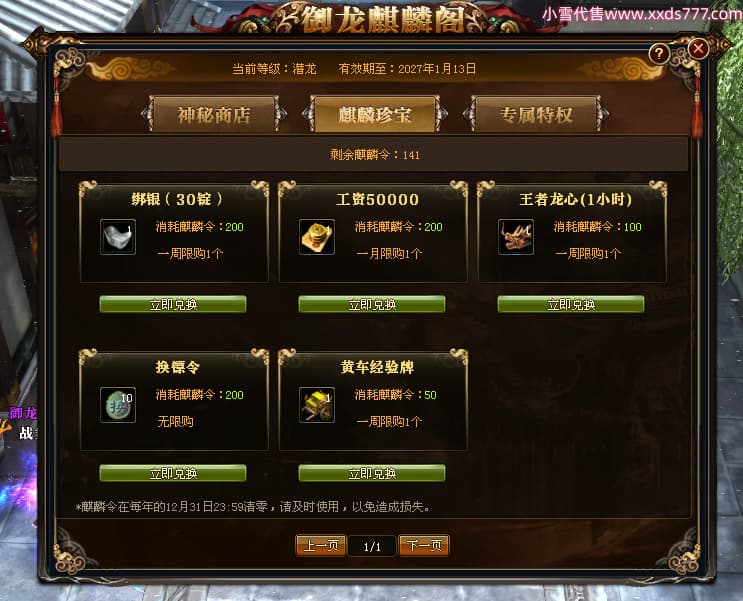Redeem 黄车经验牌 with 立即兑换

point(372,473)
